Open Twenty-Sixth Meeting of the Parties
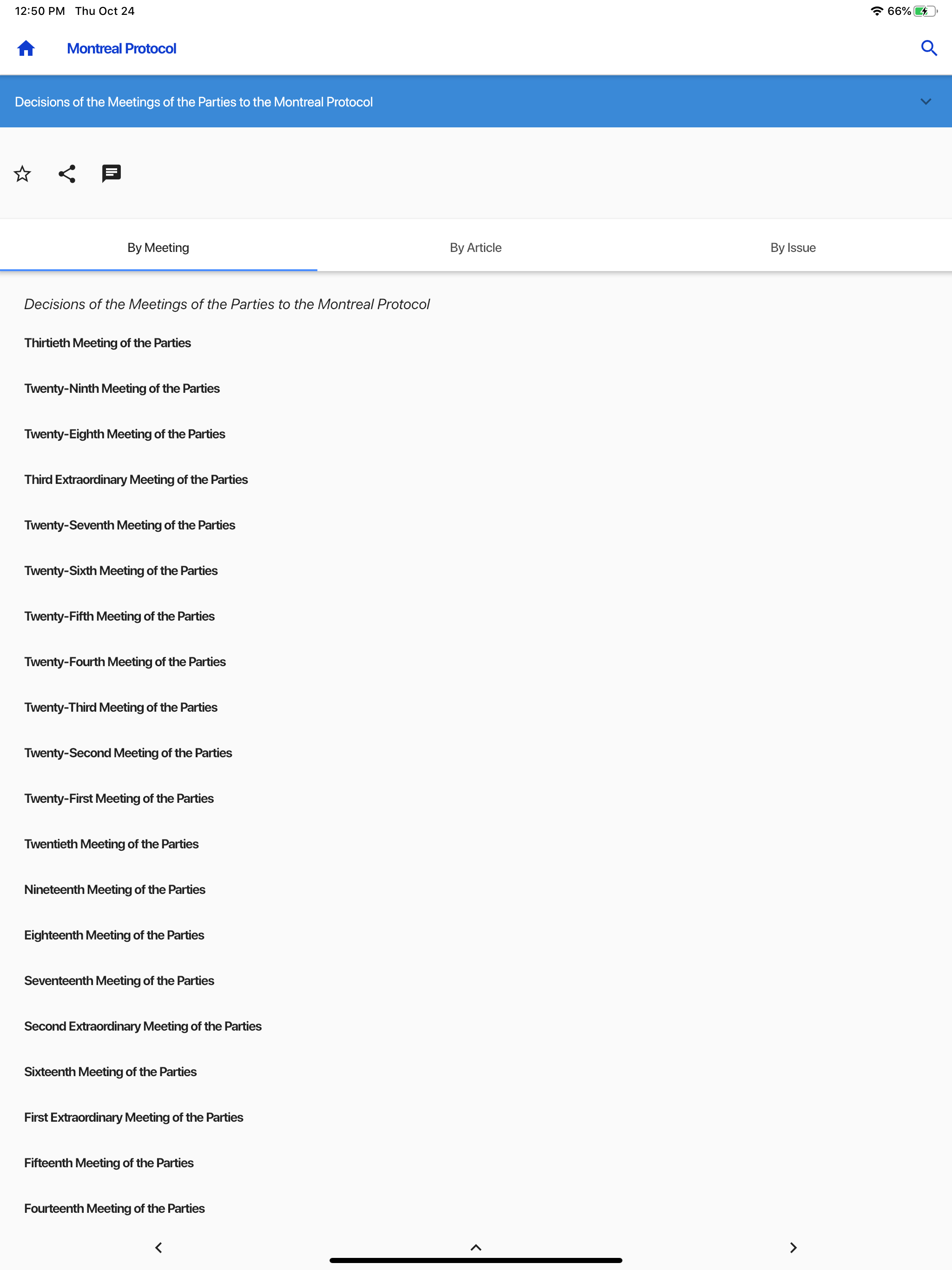 121,571
